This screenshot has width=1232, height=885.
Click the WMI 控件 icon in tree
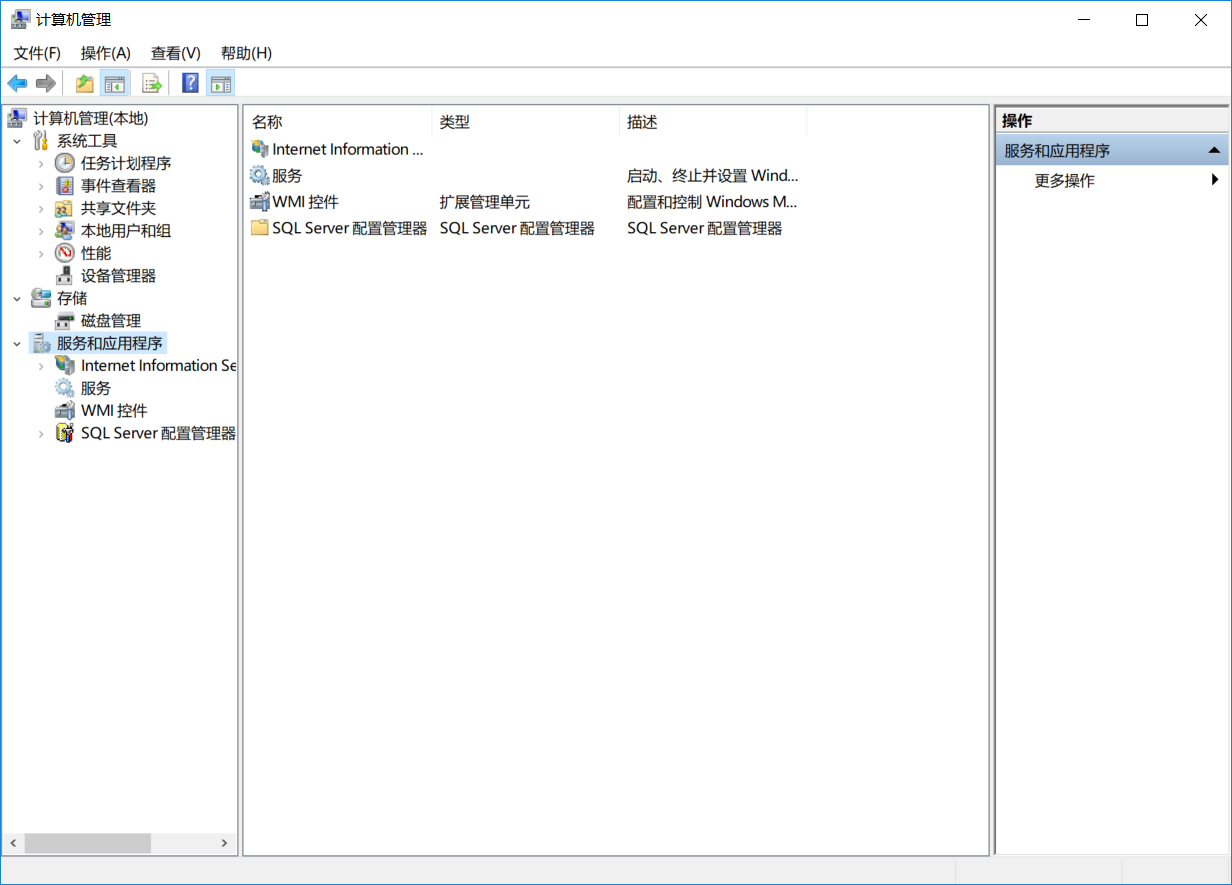point(65,411)
